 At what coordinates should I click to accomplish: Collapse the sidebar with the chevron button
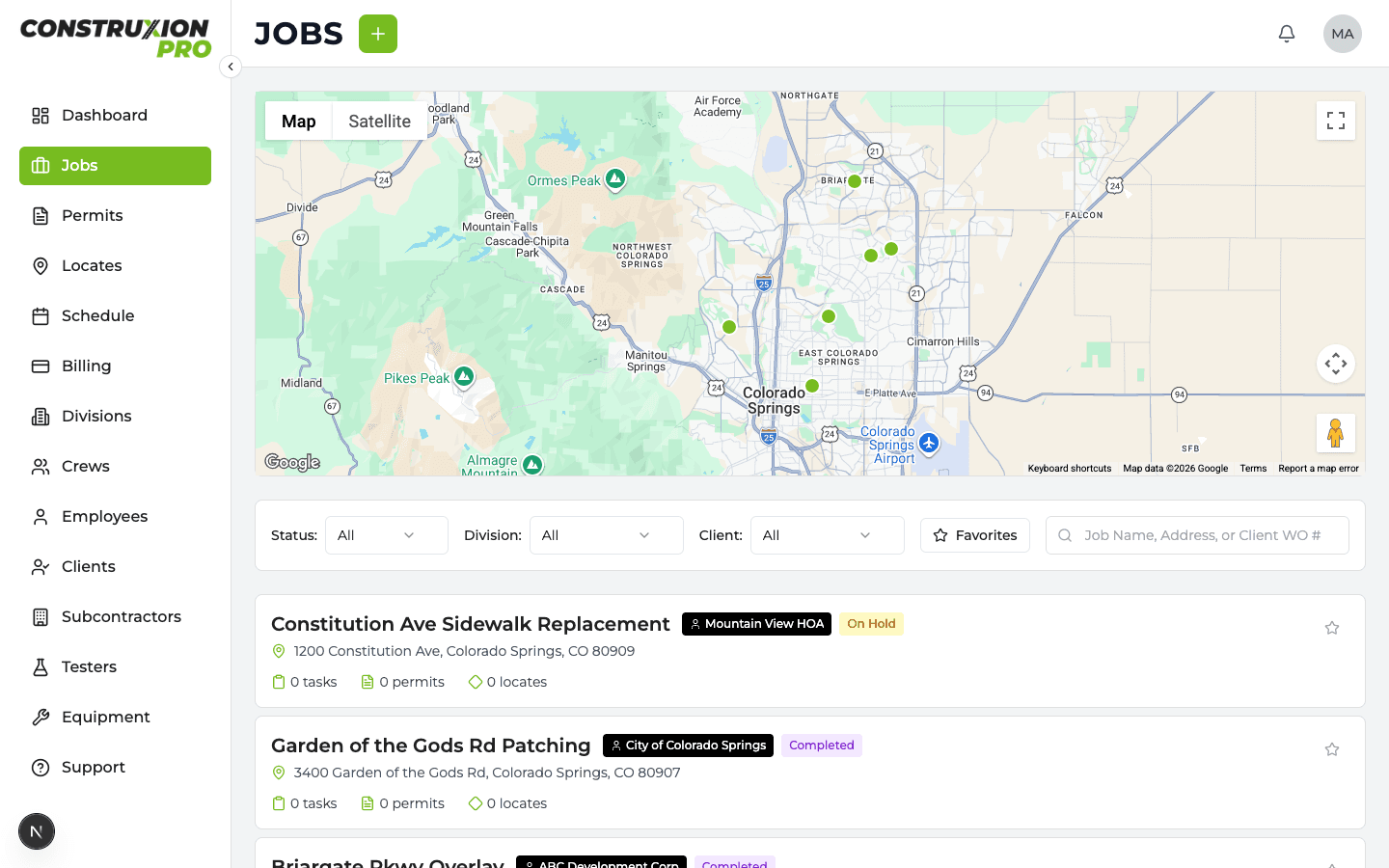(x=231, y=67)
